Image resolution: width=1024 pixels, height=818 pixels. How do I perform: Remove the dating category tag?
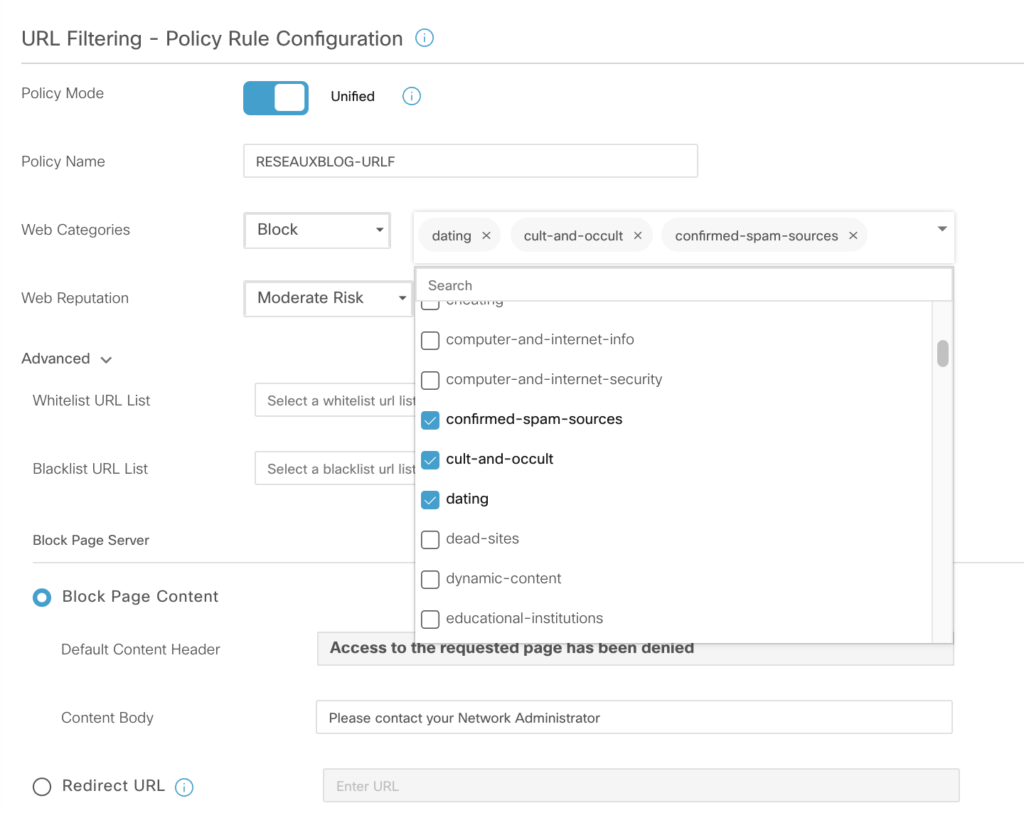(x=486, y=236)
